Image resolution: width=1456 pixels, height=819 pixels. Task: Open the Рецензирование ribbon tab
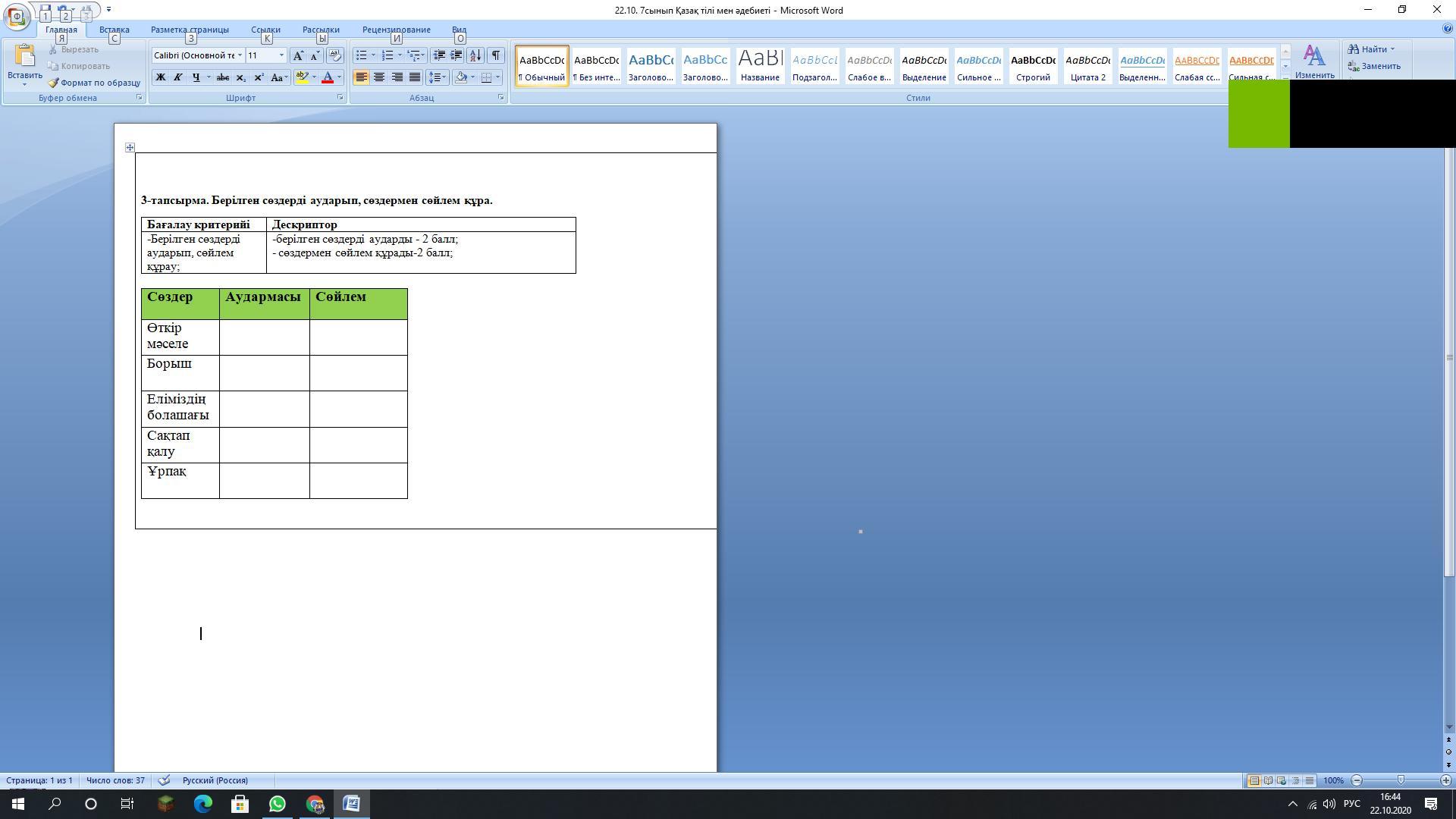396,30
